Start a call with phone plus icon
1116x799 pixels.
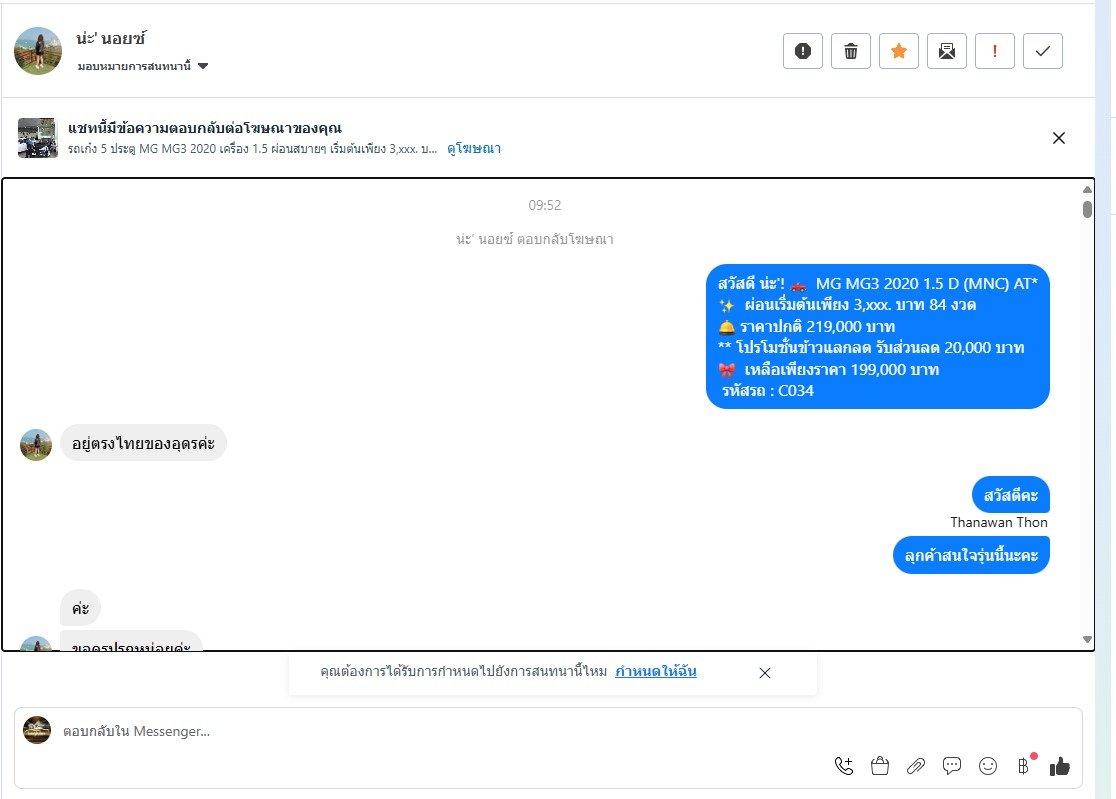pos(844,766)
